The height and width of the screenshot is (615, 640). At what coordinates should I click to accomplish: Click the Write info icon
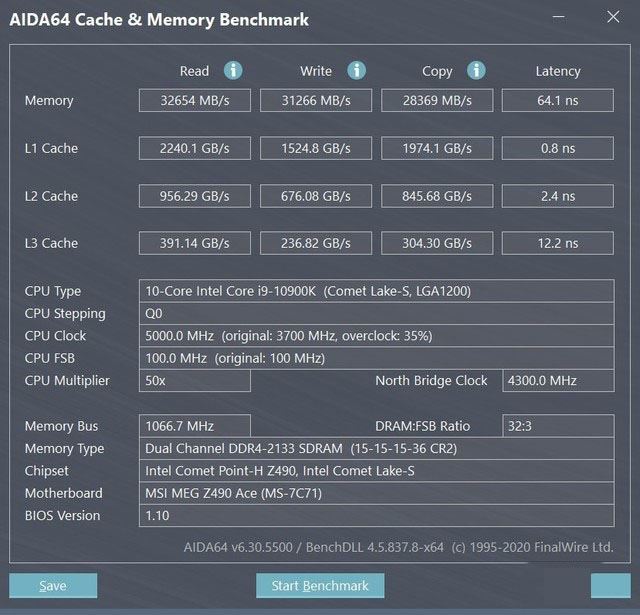pos(356,71)
